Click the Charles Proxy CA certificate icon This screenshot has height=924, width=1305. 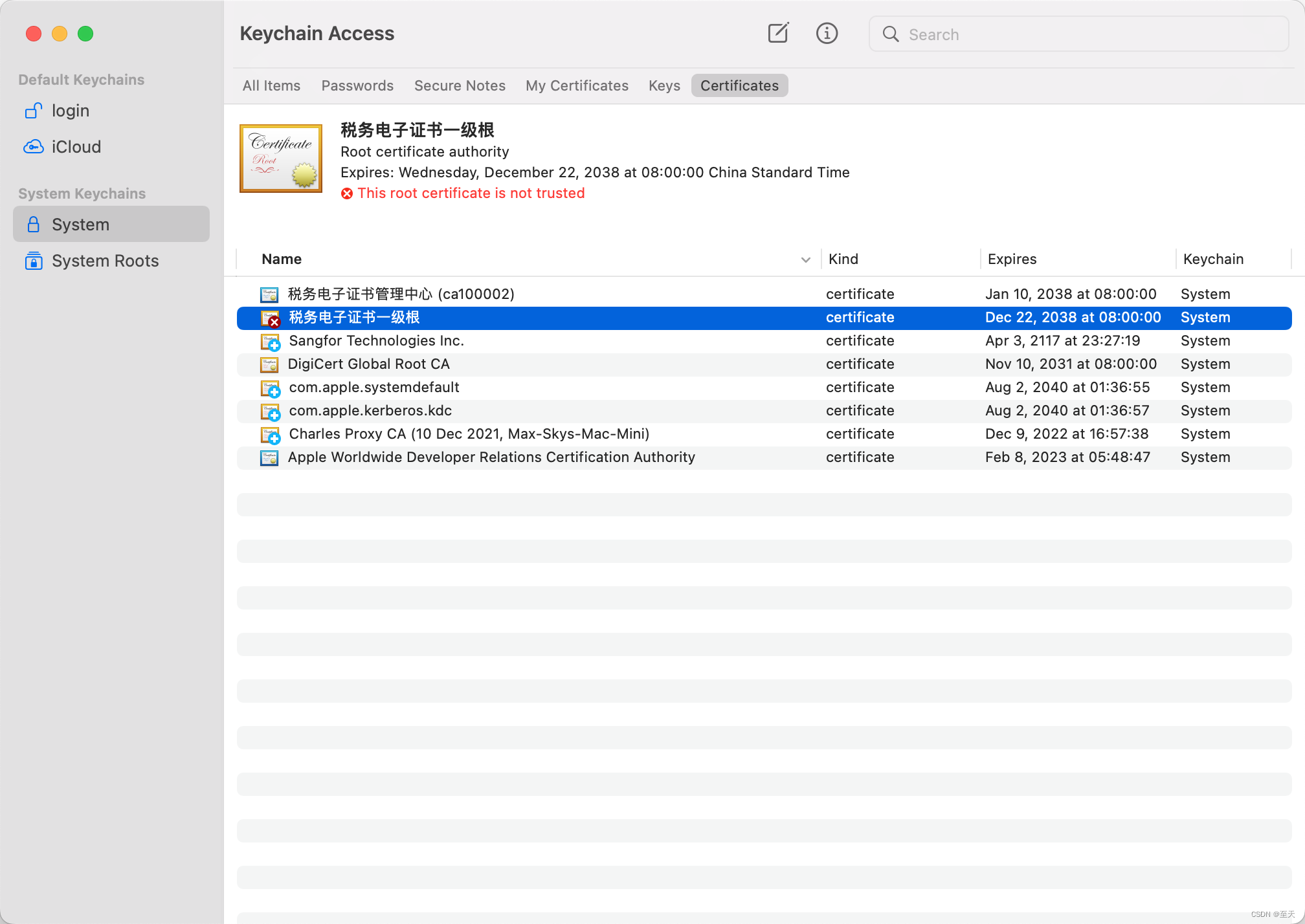270,434
